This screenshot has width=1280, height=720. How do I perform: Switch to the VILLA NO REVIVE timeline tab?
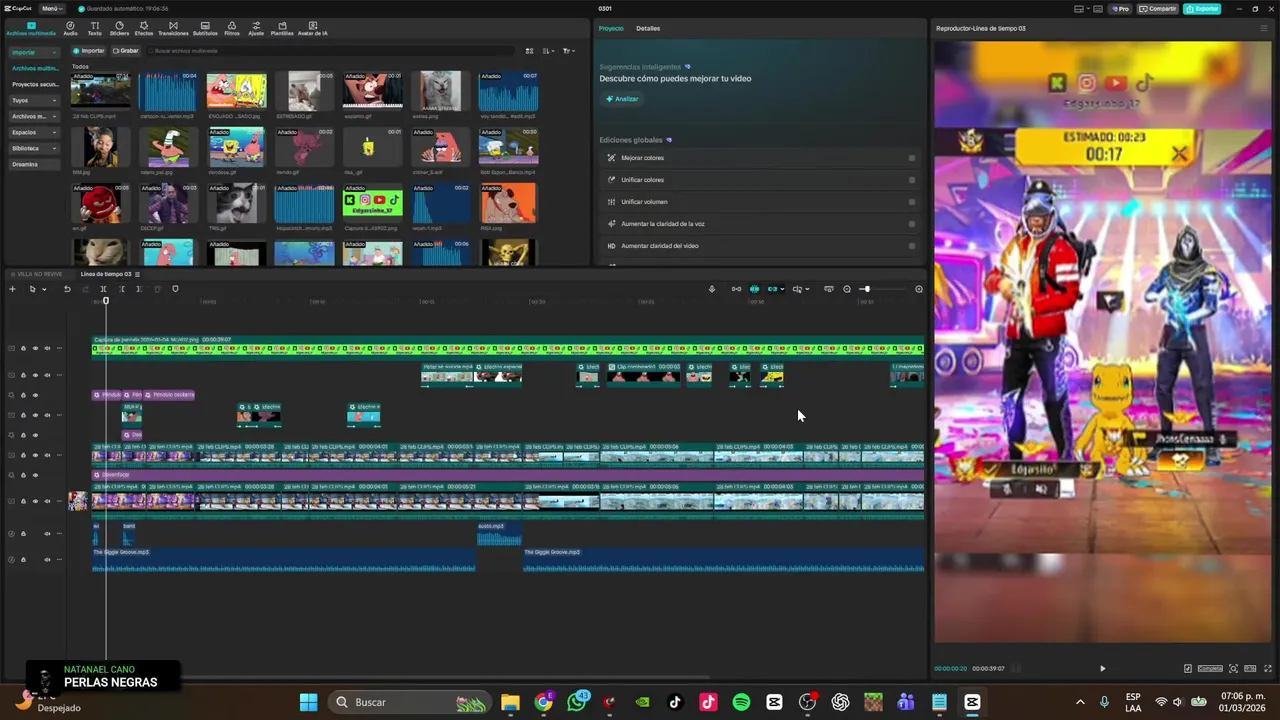pyautogui.click(x=36, y=274)
